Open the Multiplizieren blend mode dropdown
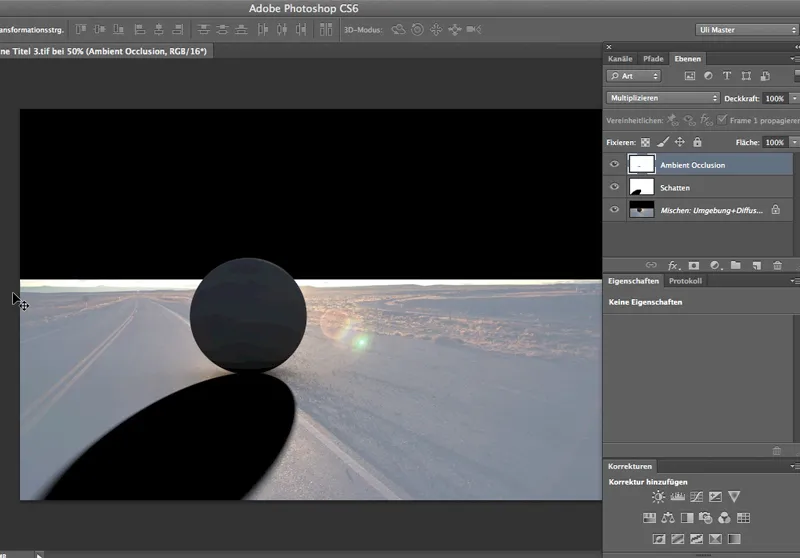 [663, 98]
